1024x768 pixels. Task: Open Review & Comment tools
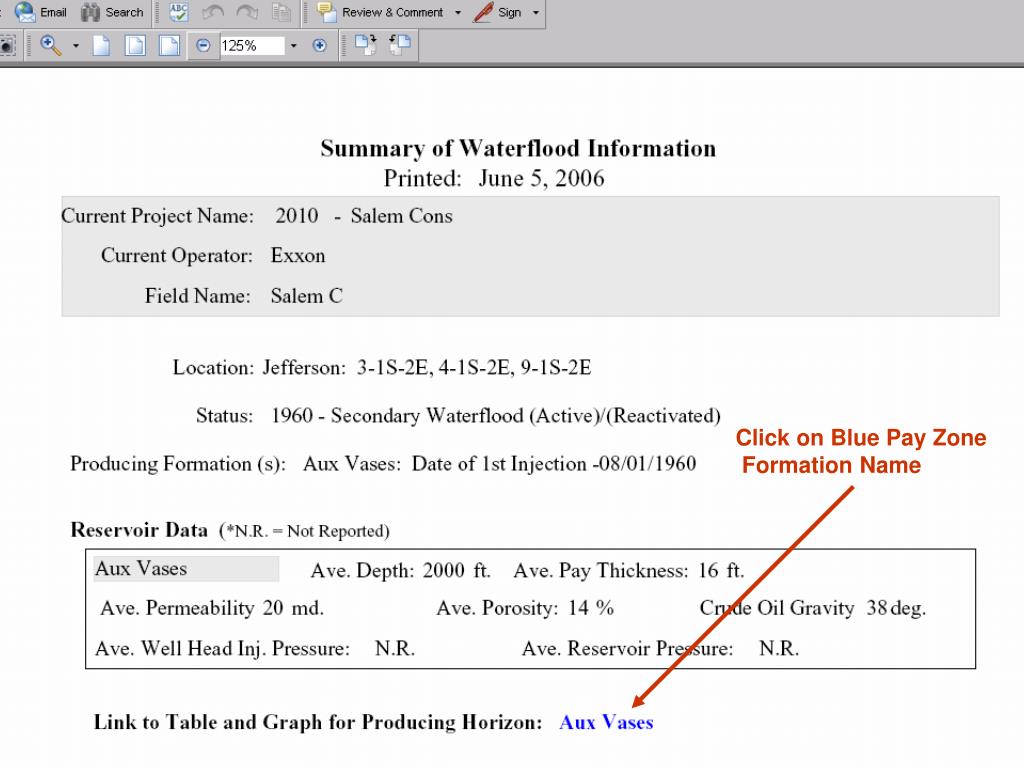click(379, 12)
